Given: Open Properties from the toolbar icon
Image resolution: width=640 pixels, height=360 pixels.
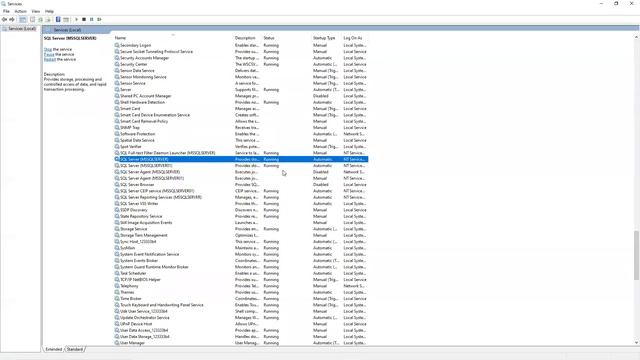Looking at the screenshot, I should click(33, 20).
